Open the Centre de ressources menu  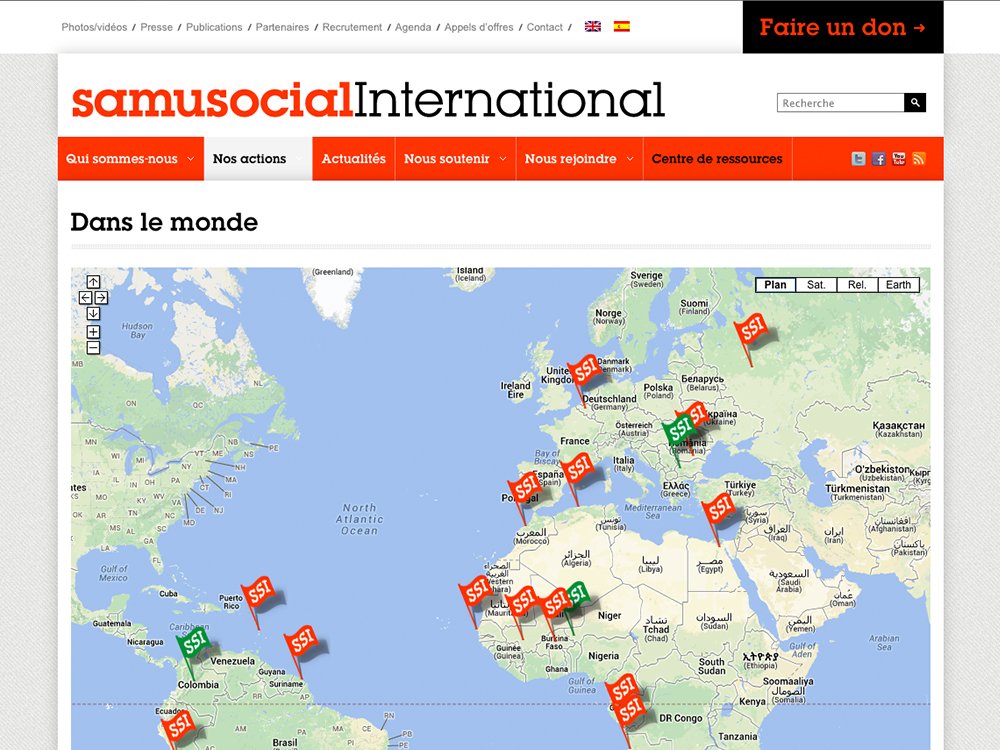pyautogui.click(x=717, y=159)
